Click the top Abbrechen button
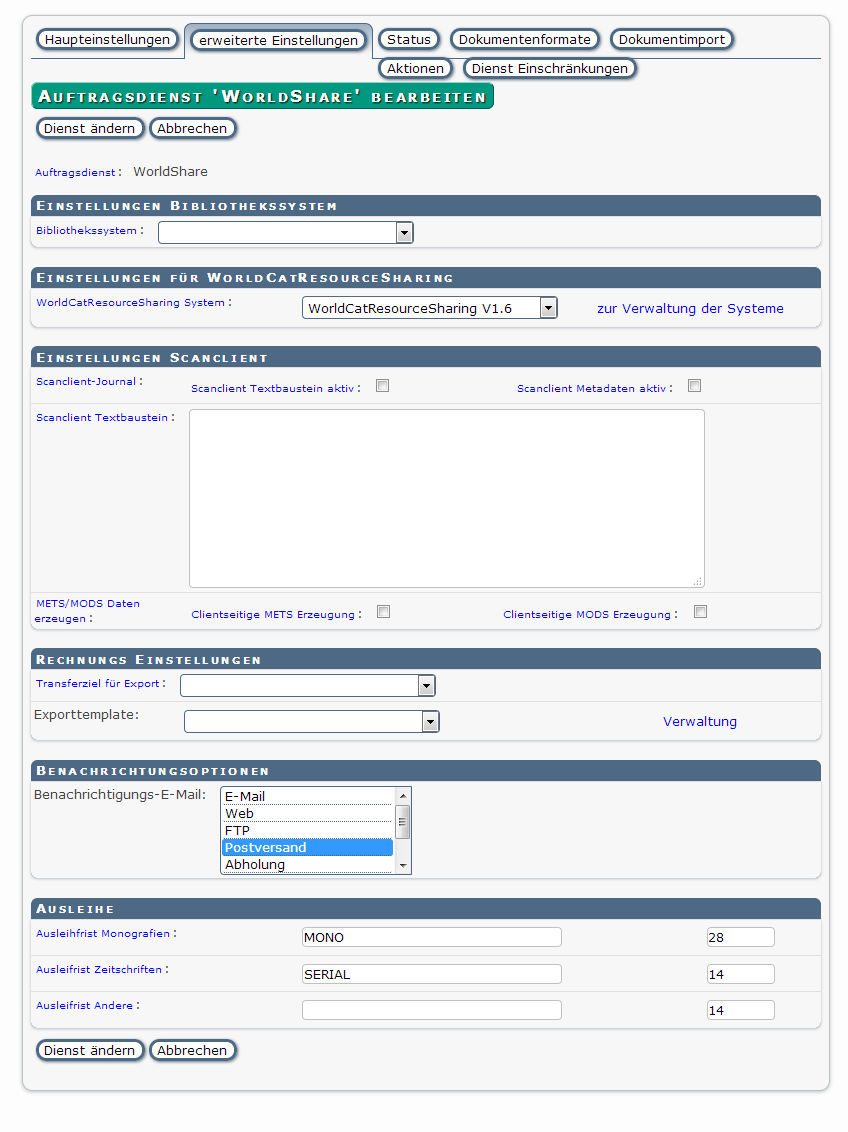848x1132 pixels. pos(192,129)
